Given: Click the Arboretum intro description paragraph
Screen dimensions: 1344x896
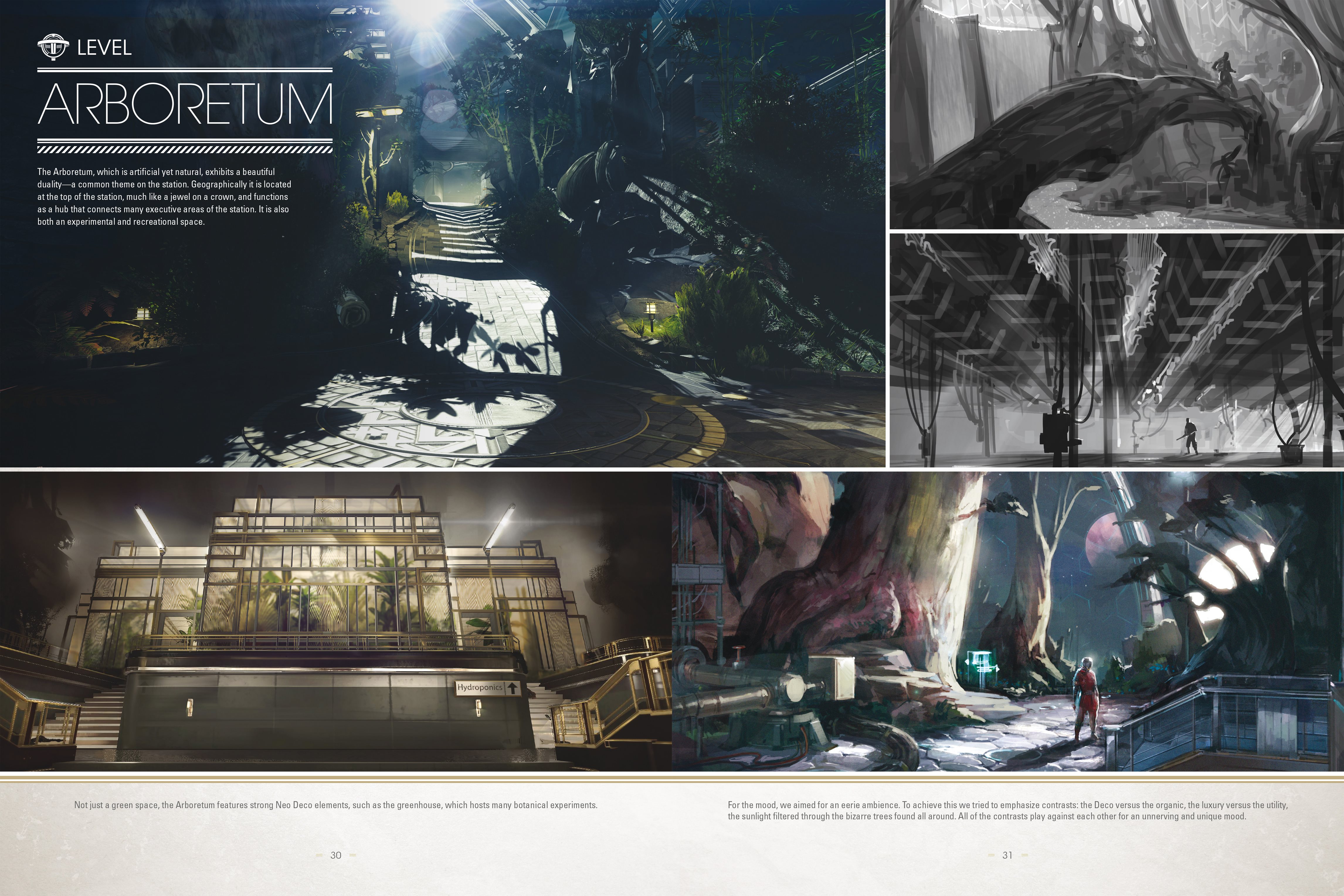Looking at the screenshot, I should tap(164, 196).
